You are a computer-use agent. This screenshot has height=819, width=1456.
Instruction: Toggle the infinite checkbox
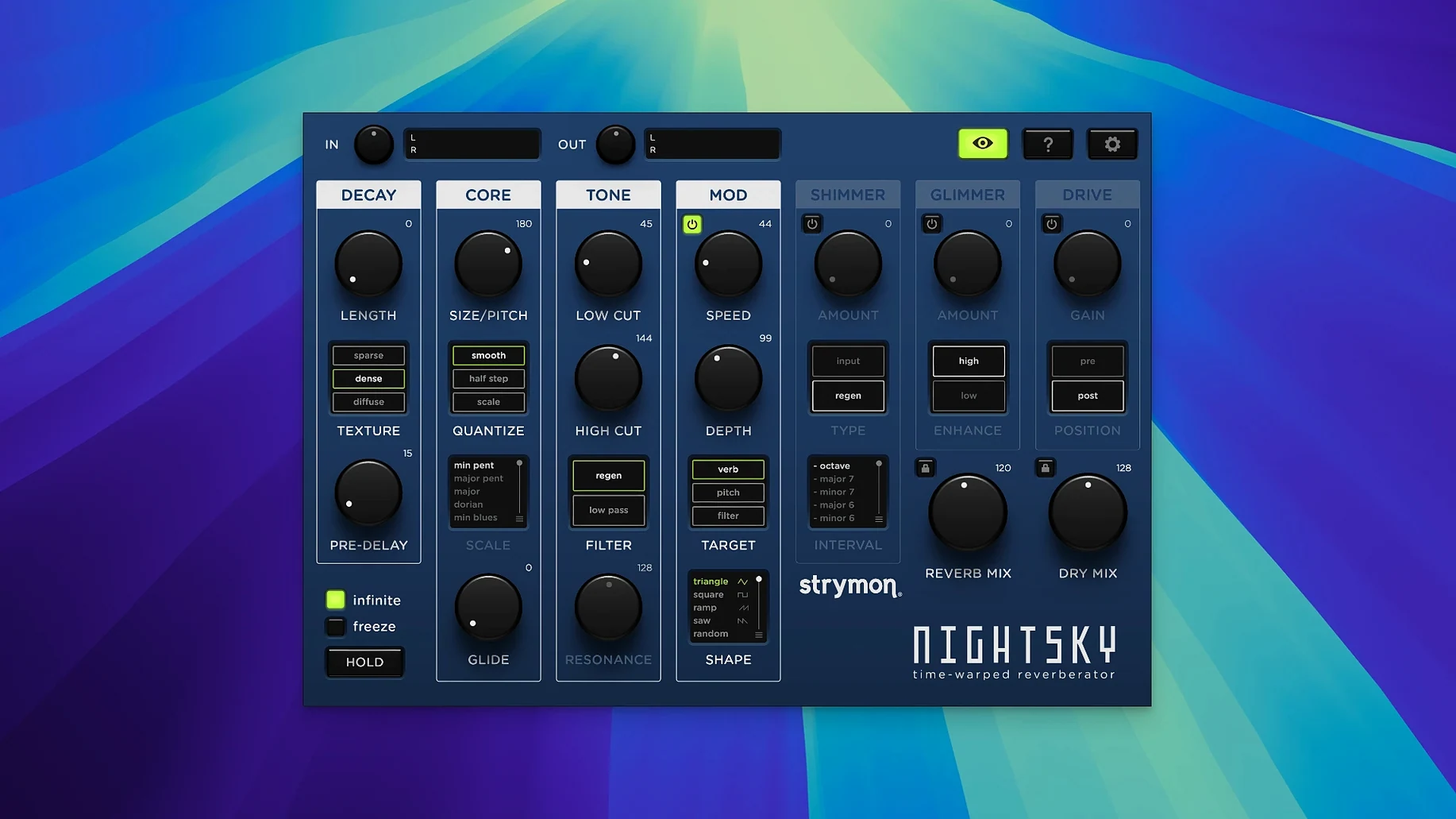335,600
